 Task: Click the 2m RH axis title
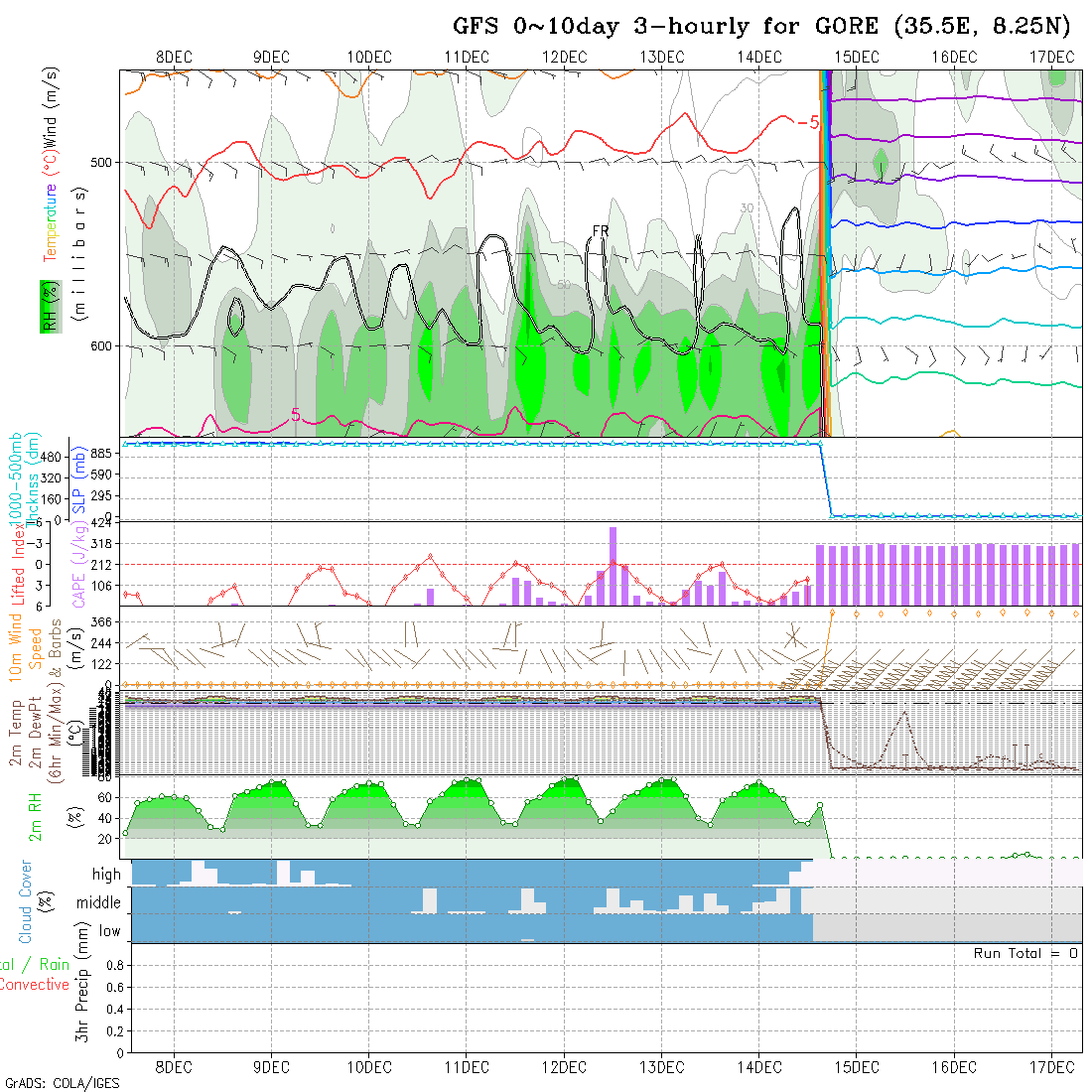point(35,816)
